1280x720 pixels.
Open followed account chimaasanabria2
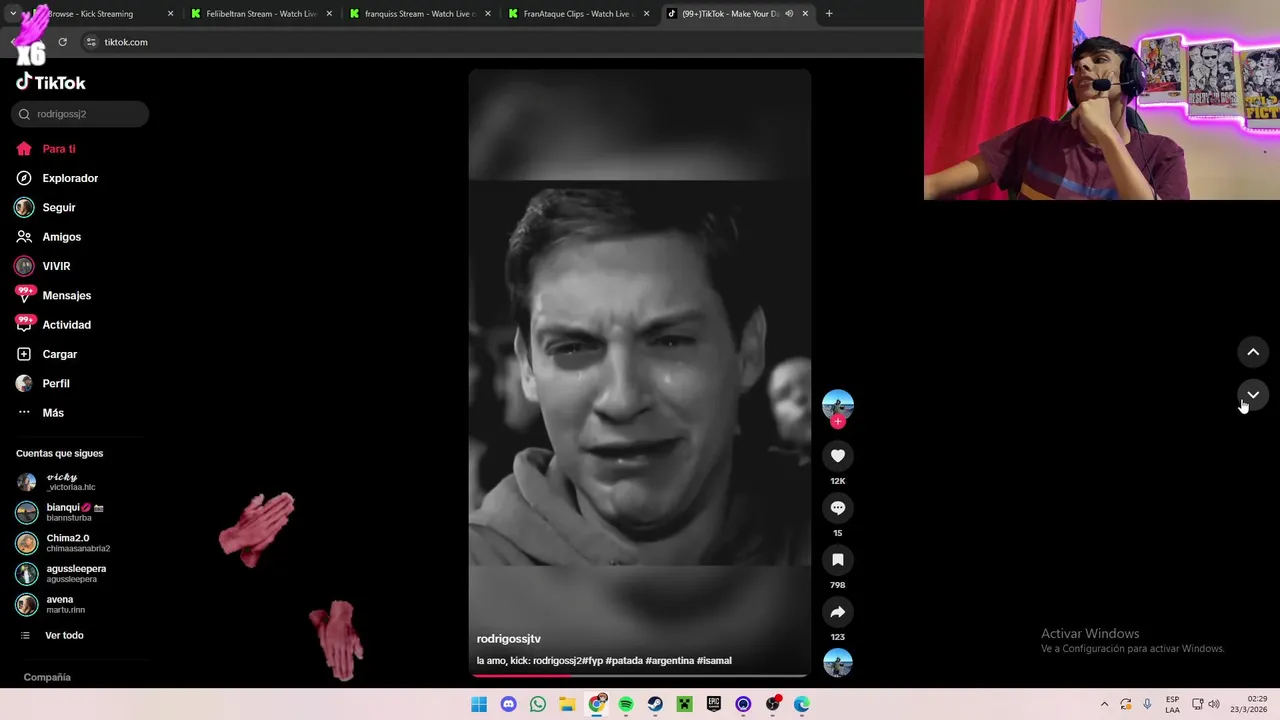click(64, 543)
